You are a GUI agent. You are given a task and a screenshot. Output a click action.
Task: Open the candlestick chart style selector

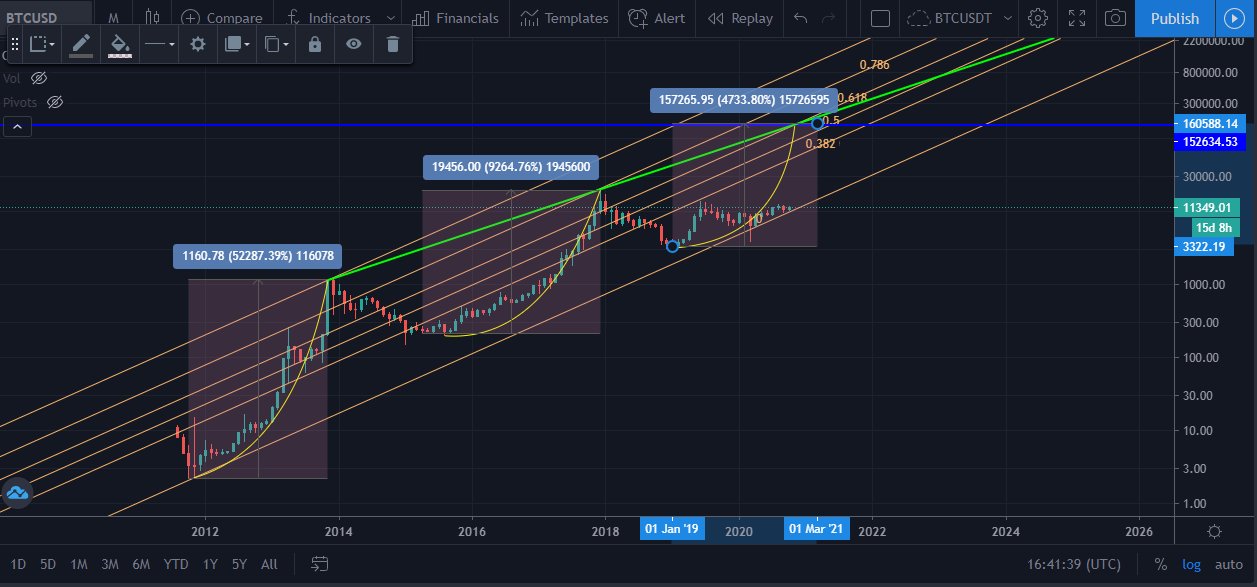coord(152,18)
